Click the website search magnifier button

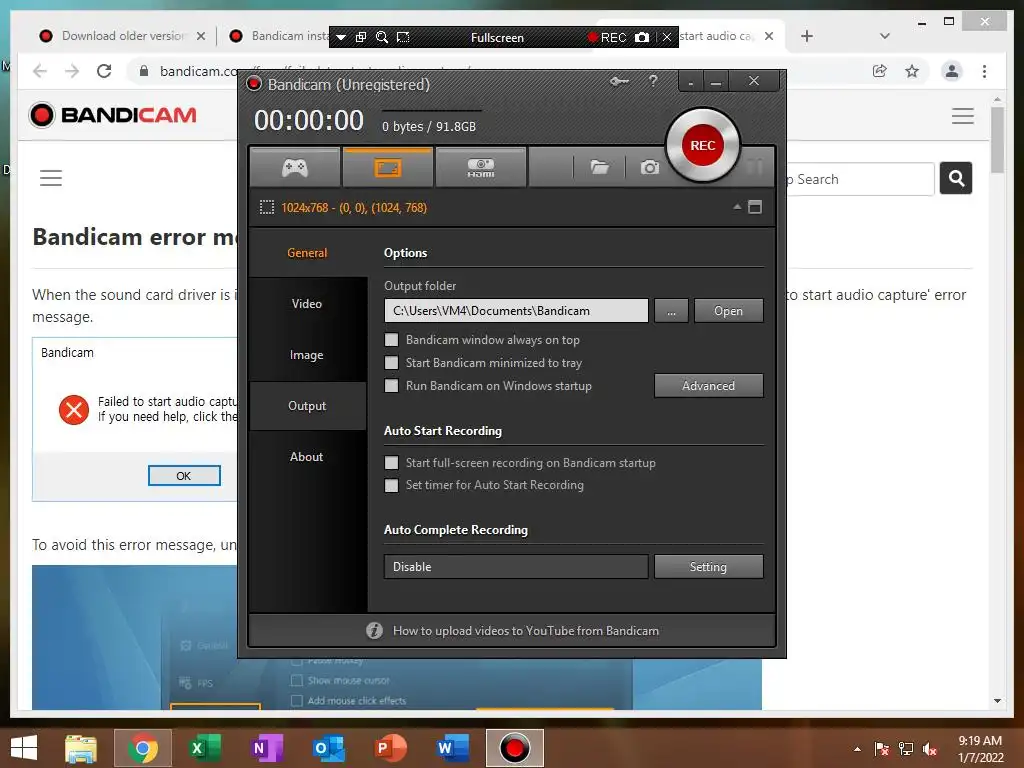tap(956, 178)
